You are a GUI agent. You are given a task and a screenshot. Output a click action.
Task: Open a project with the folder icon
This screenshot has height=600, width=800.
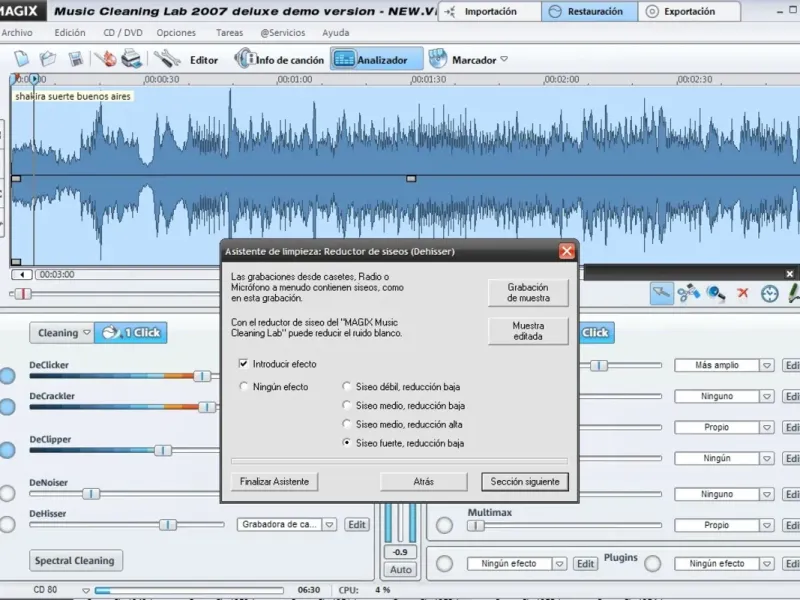tap(48, 59)
